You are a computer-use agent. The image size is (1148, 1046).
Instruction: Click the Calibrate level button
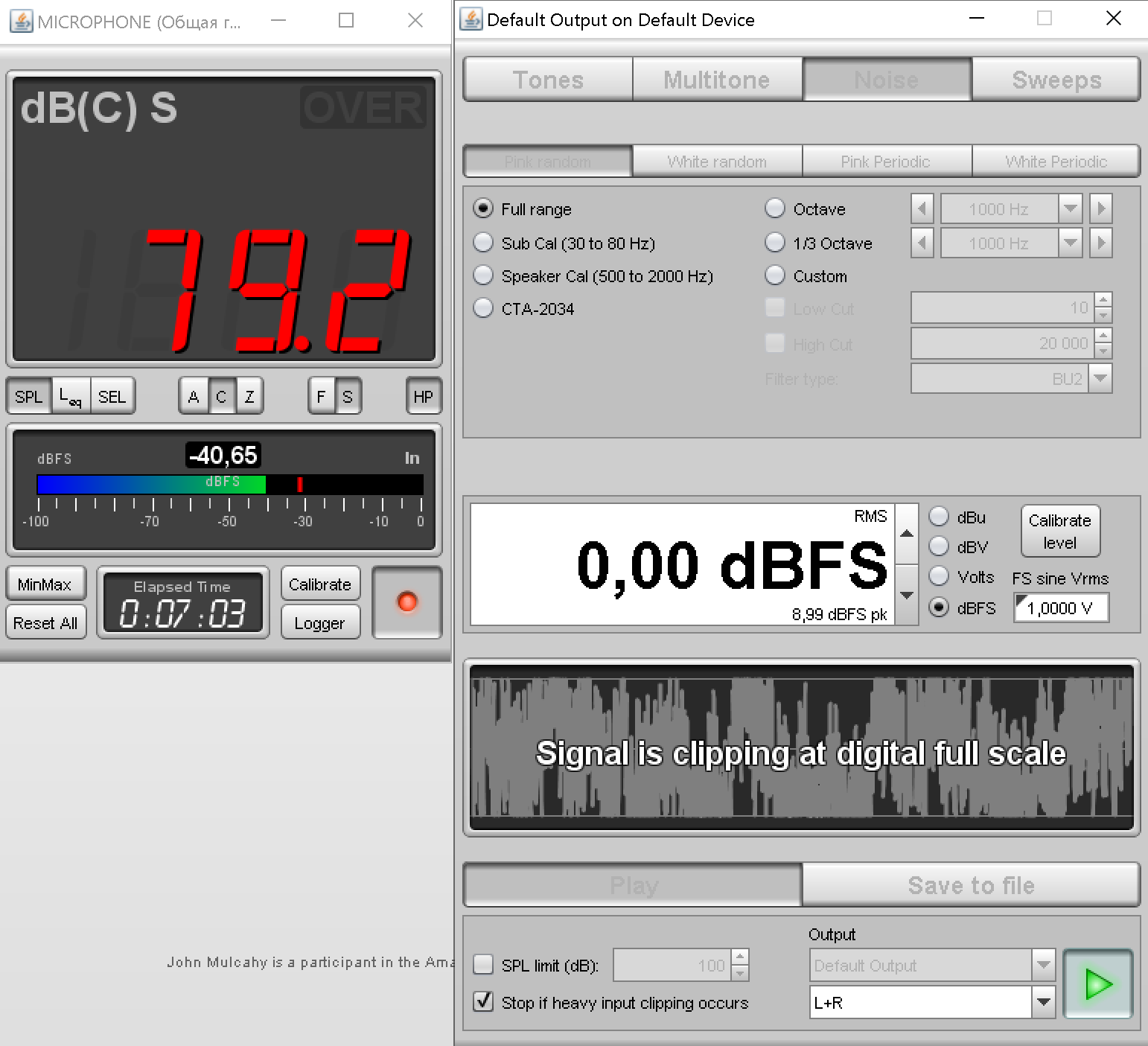[1059, 532]
